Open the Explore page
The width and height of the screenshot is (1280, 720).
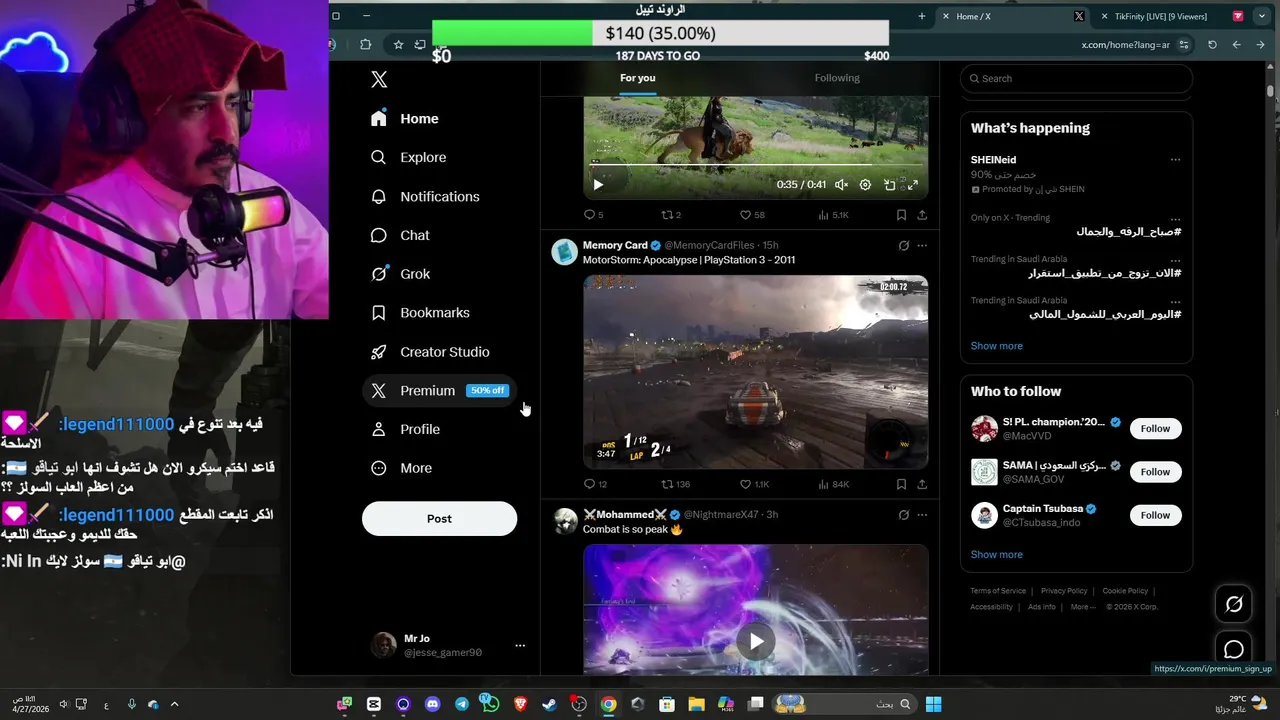point(408,157)
